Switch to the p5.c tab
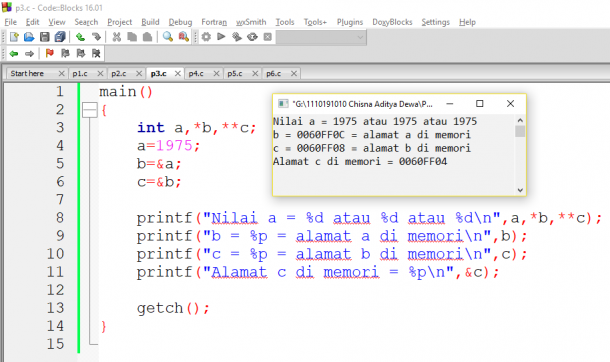 click(x=235, y=73)
